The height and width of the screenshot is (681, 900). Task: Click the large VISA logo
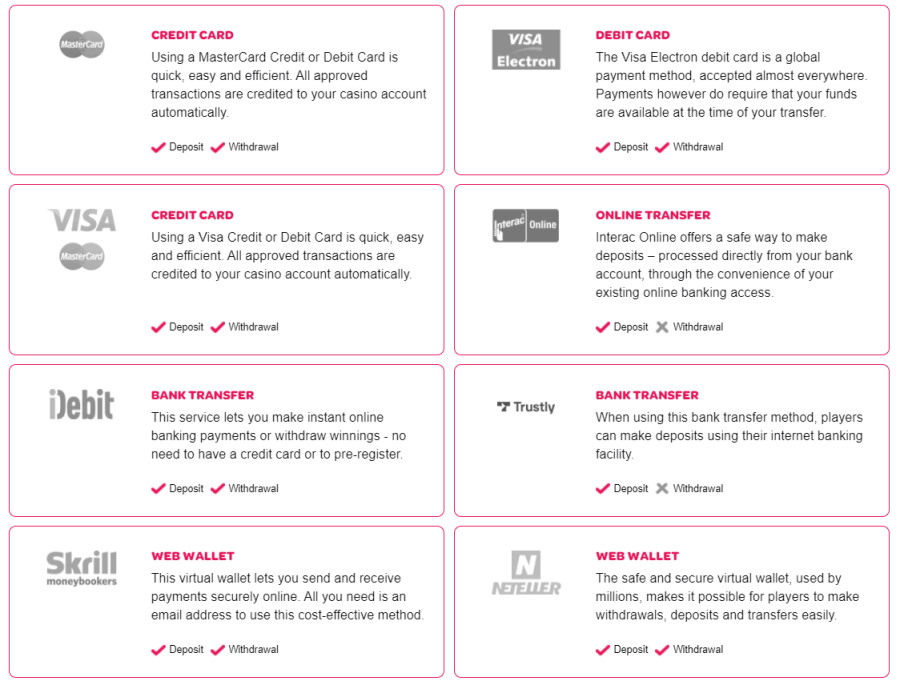82,220
